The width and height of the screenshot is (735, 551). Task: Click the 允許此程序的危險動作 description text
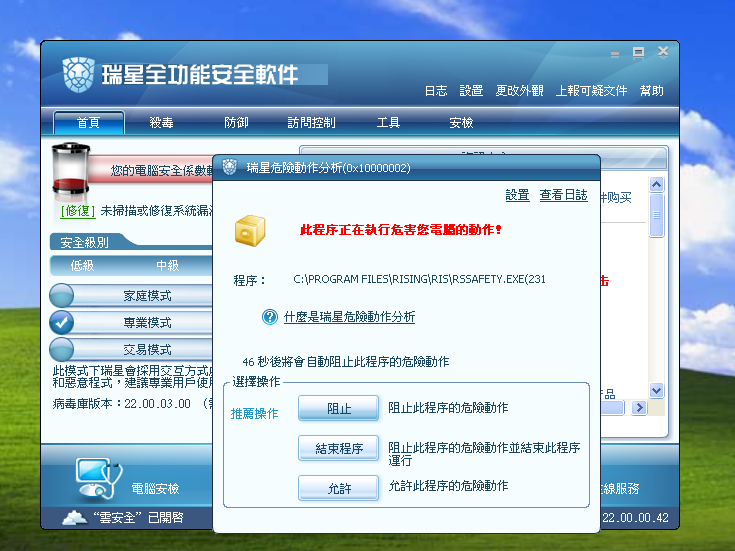tap(448, 486)
